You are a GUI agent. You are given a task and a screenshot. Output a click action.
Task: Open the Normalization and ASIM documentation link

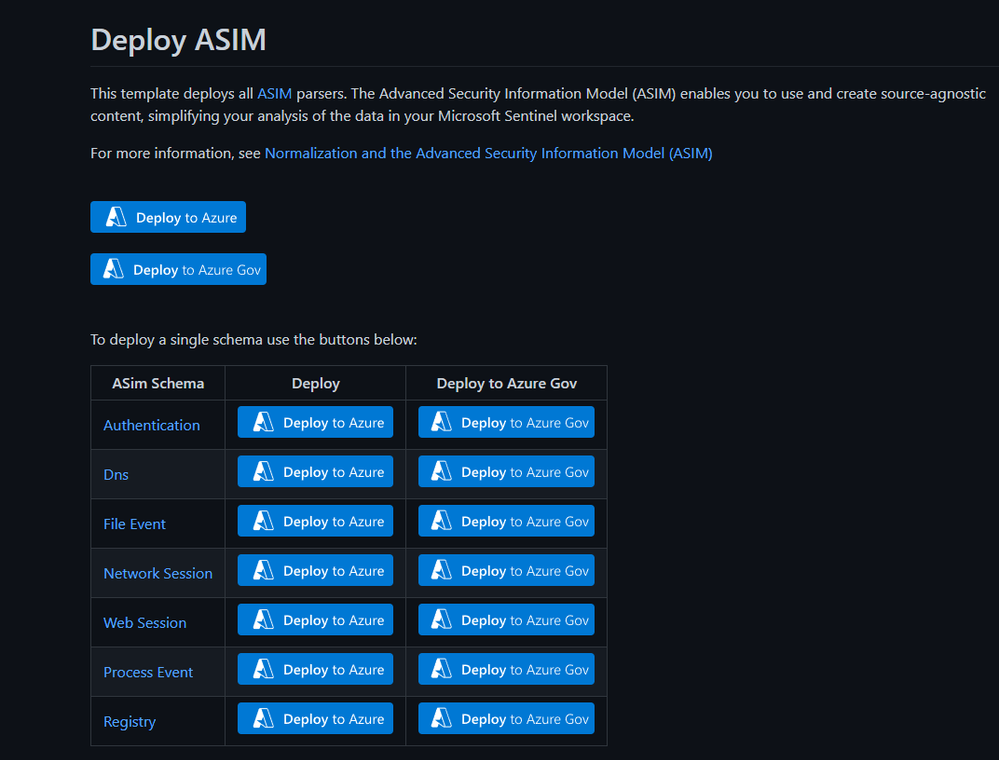coord(488,154)
